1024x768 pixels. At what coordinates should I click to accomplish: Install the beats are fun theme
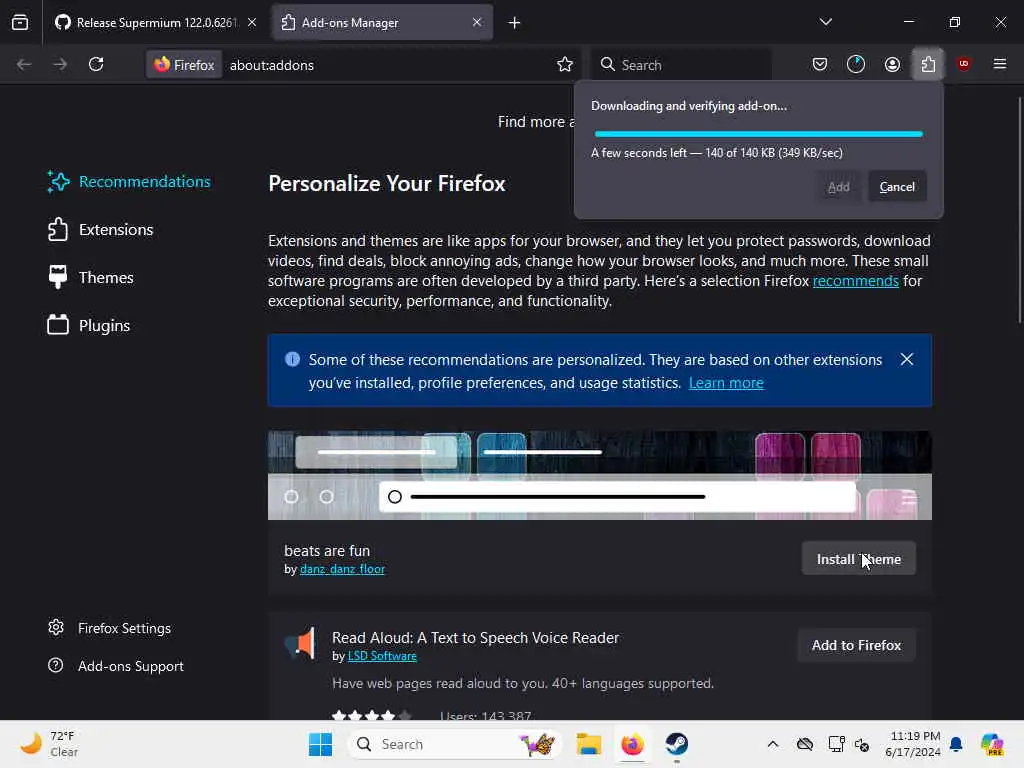[x=858, y=559]
